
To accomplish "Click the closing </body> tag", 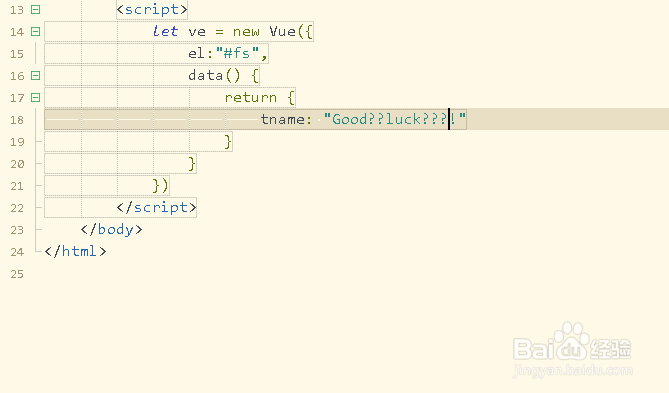I will coord(111,230).
